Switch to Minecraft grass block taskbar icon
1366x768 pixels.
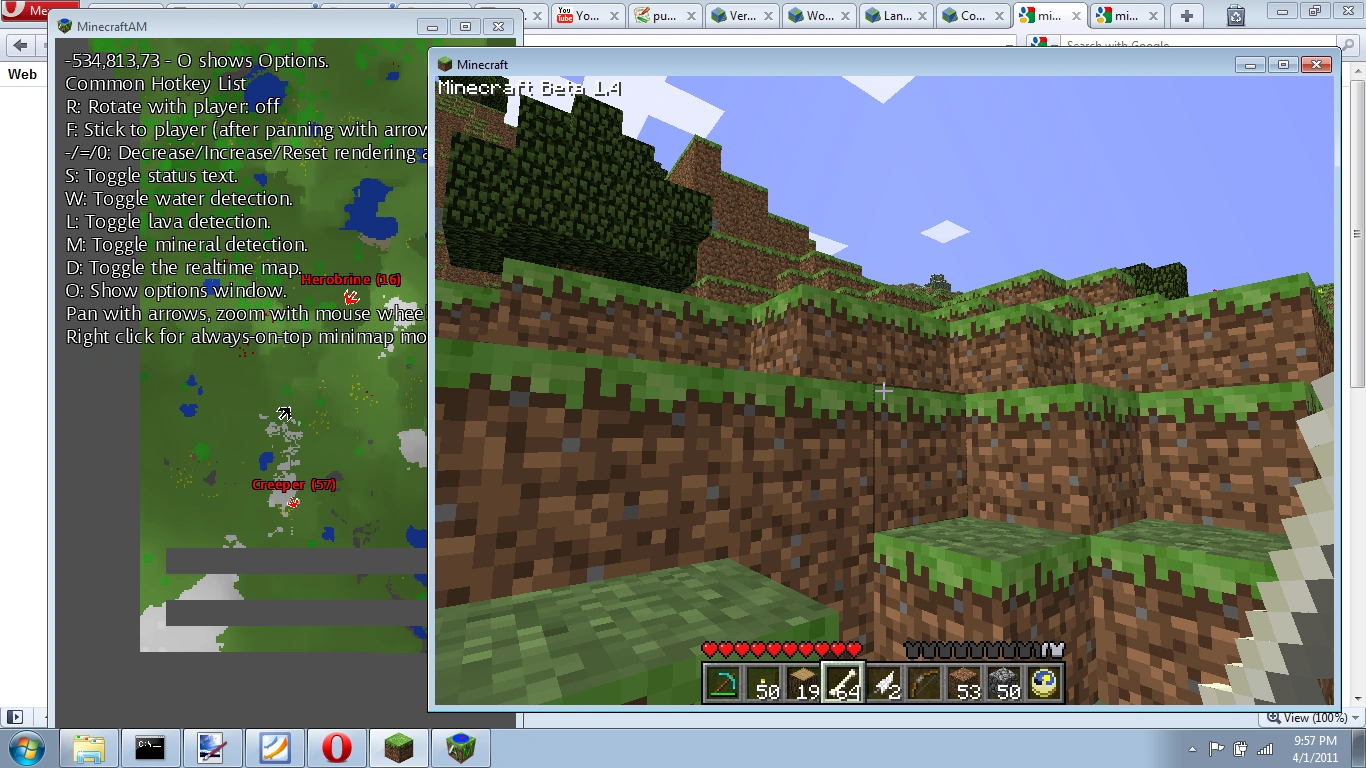(x=399, y=748)
